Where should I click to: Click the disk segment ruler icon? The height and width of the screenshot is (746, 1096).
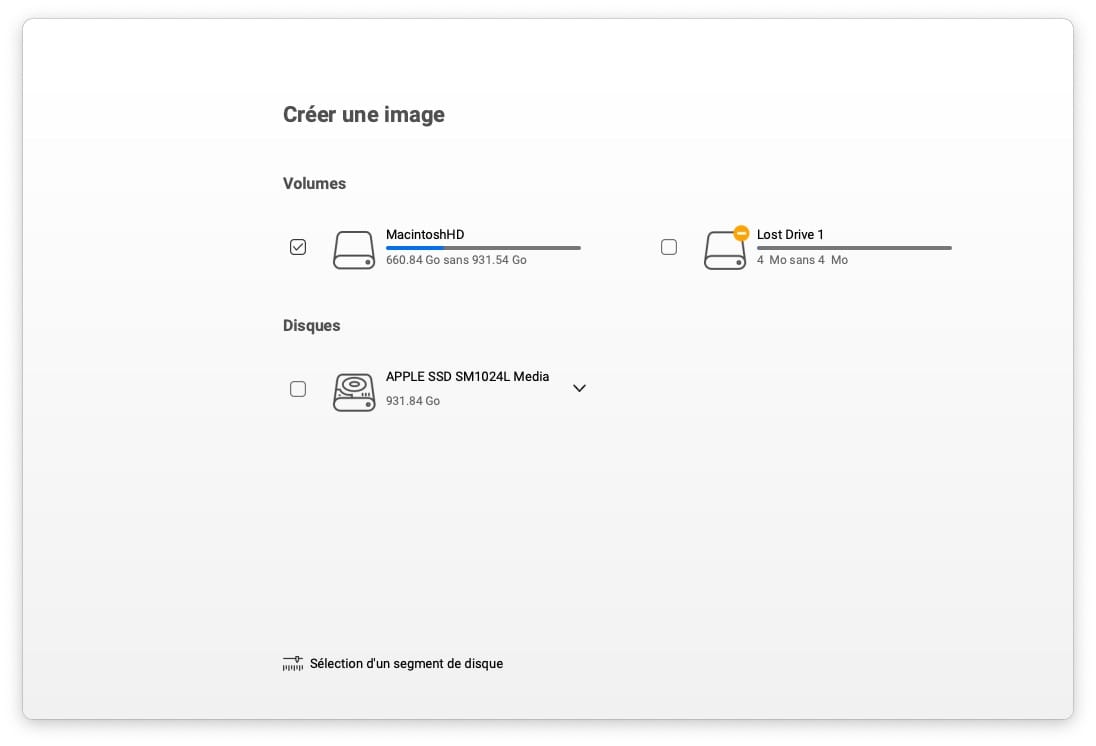click(x=292, y=664)
